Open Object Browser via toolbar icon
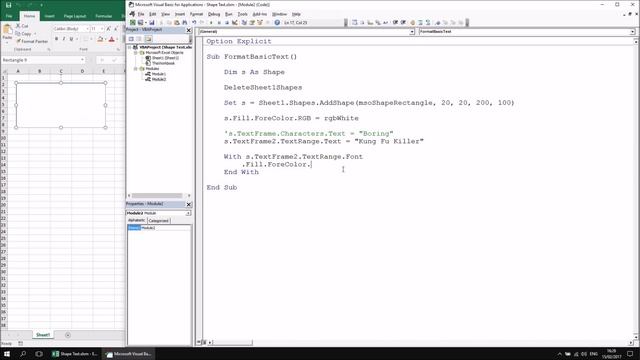Viewport: 640px width, 360px height. point(260,22)
